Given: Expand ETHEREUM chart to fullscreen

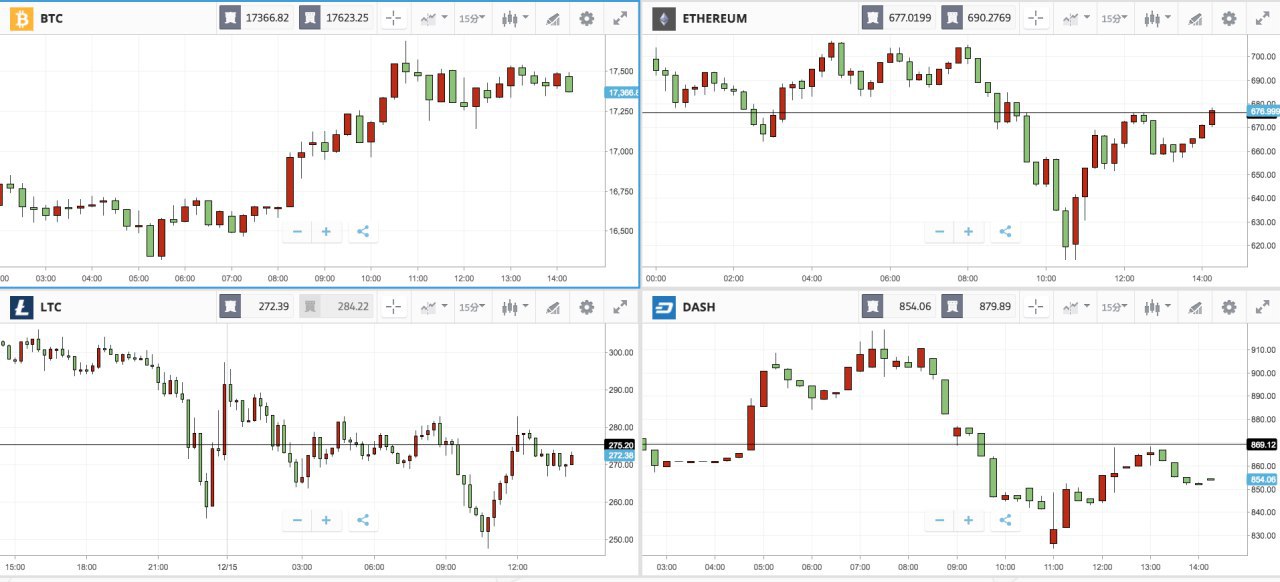Looking at the screenshot, I should point(1263,18).
